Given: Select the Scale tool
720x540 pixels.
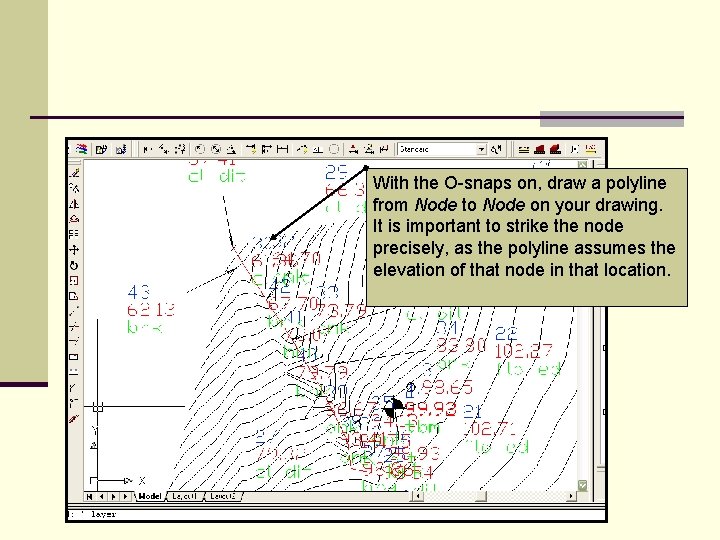Looking at the screenshot, I should (x=74, y=281).
